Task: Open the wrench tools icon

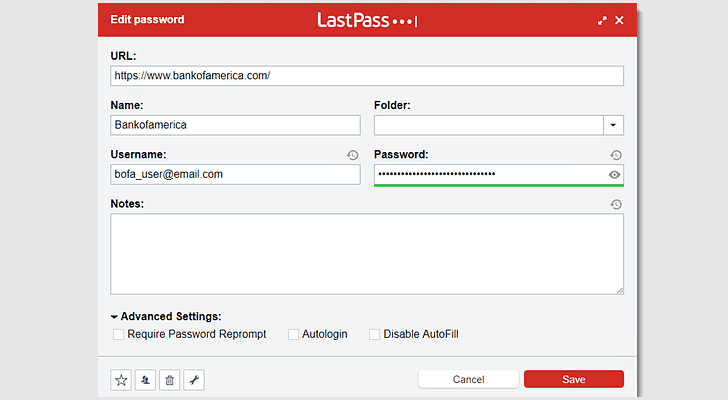Action: pyautogui.click(x=194, y=380)
